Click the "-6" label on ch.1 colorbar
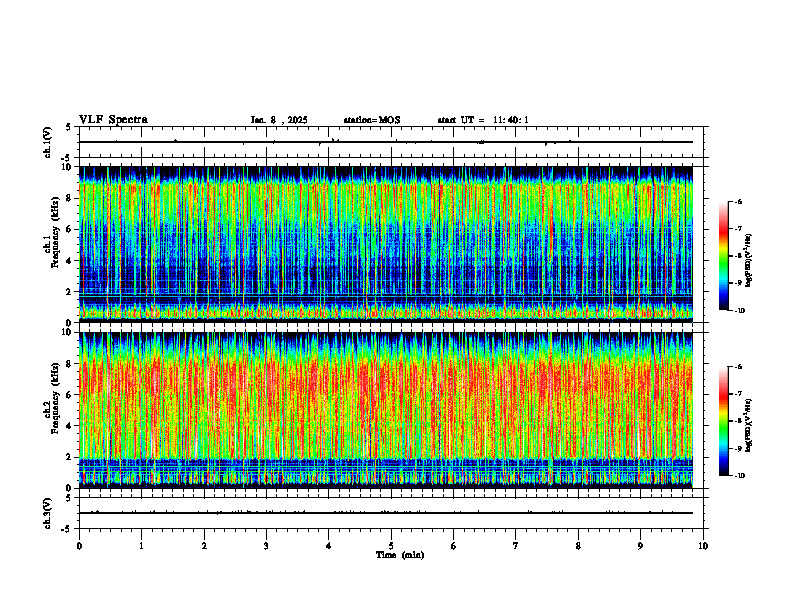Screen dimensions: 792x612 click(738, 202)
